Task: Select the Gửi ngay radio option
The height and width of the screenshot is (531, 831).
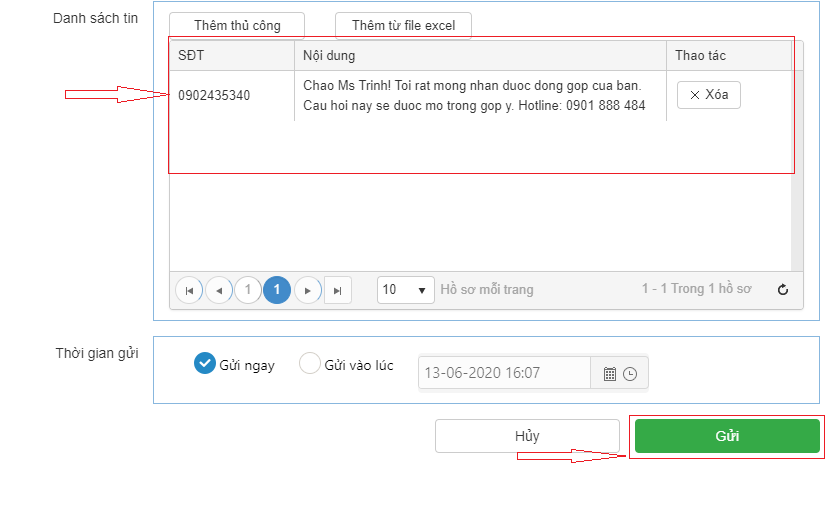Action: (205, 364)
